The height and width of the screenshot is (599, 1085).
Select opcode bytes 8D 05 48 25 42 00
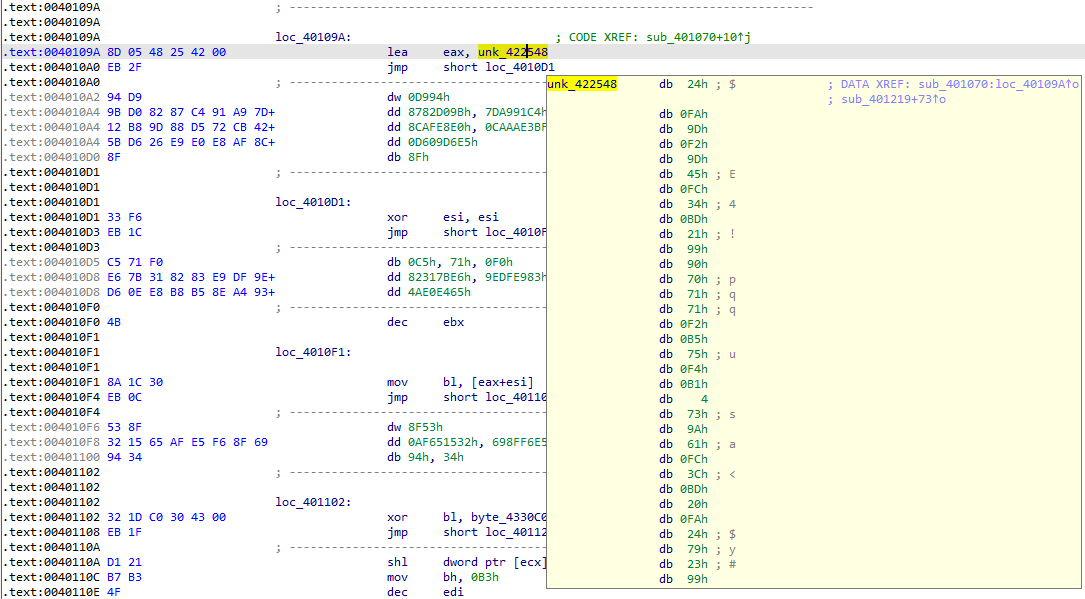click(167, 52)
